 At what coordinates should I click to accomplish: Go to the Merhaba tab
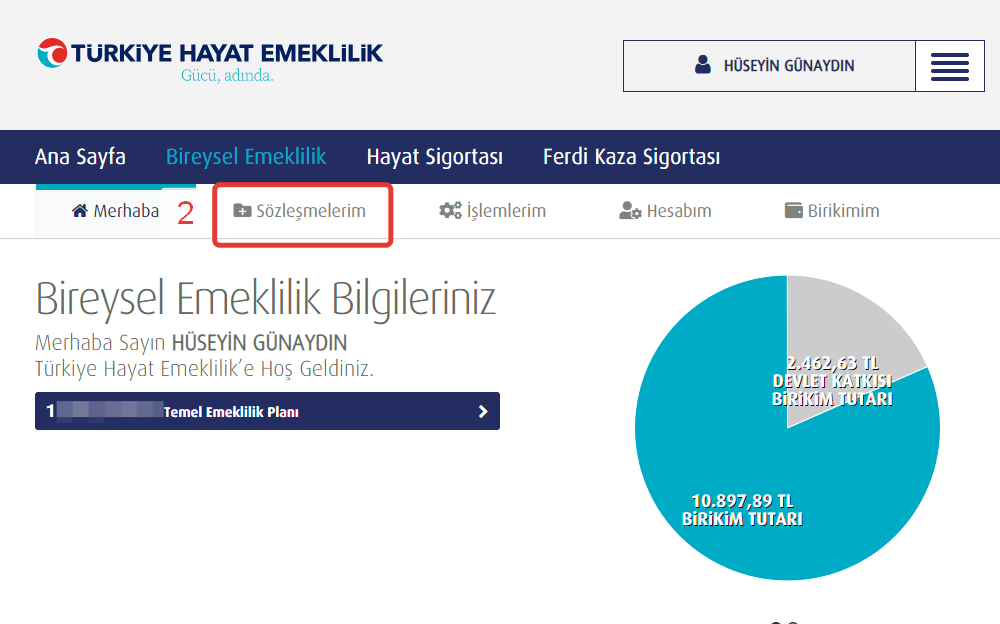[x=114, y=210]
